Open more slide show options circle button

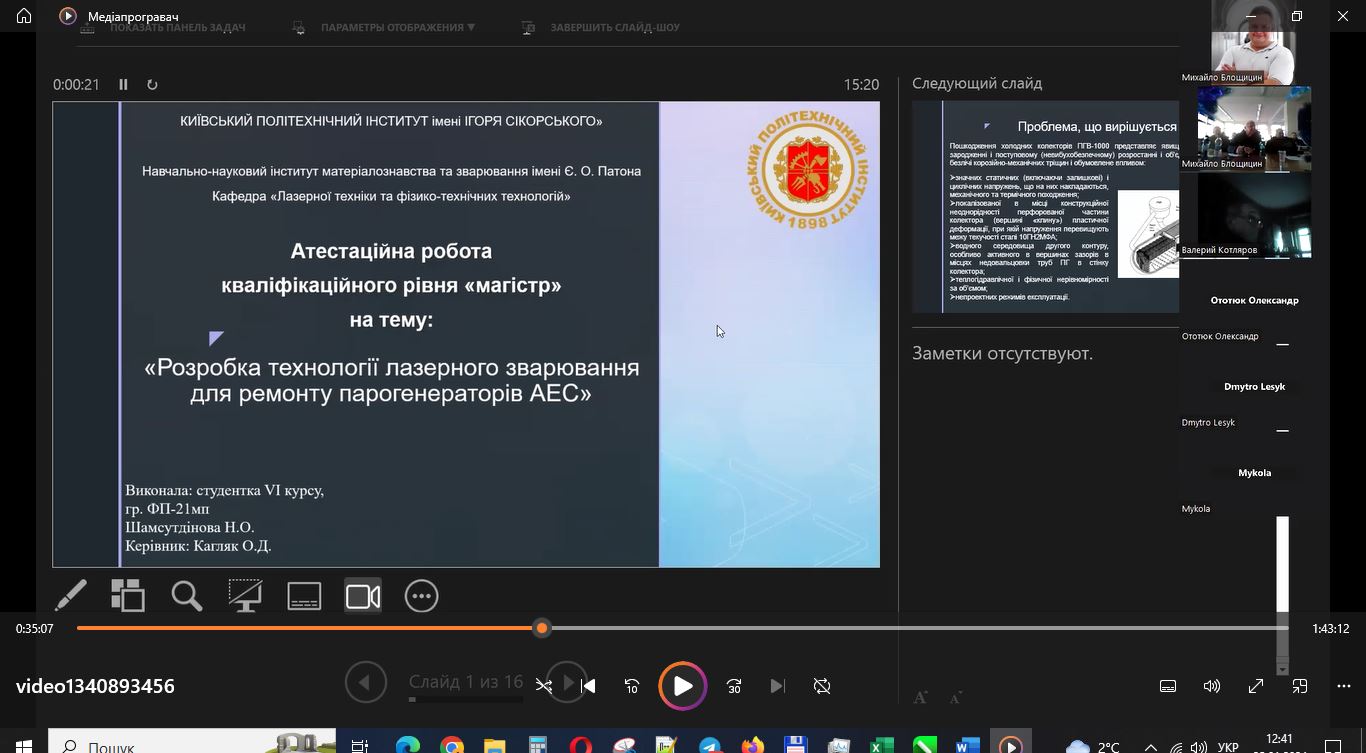coord(421,596)
